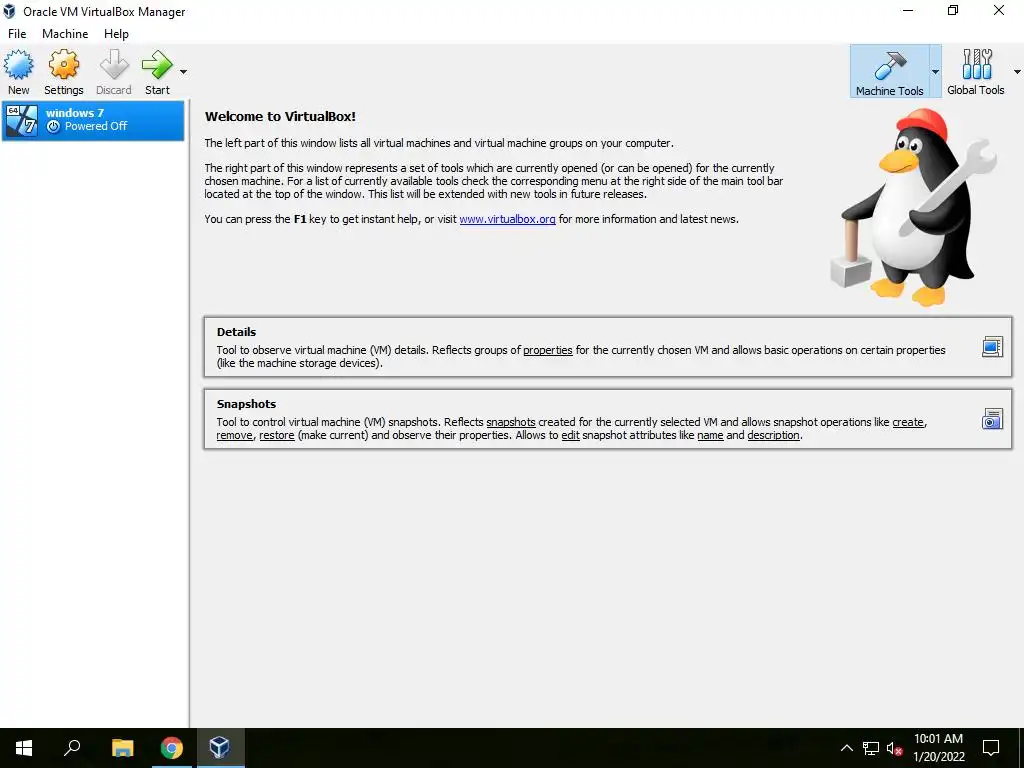Open the File menu
The height and width of the screenshot is (768, 1024).
[x=17, y=34]
